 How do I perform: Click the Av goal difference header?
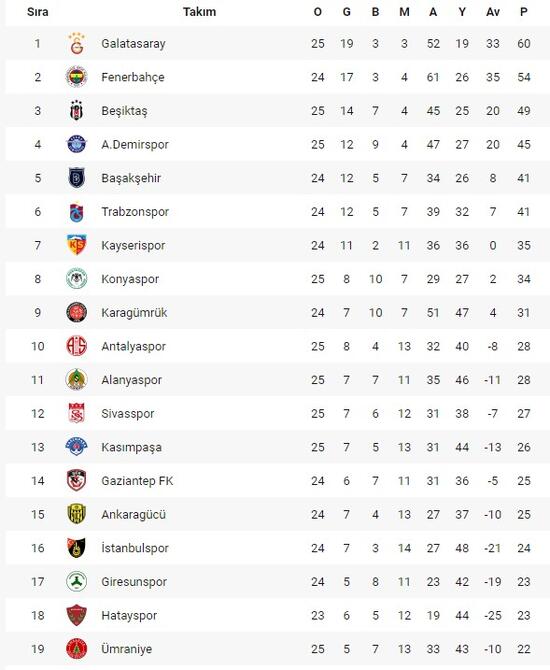pyautogui.click(x=493, y=12)
